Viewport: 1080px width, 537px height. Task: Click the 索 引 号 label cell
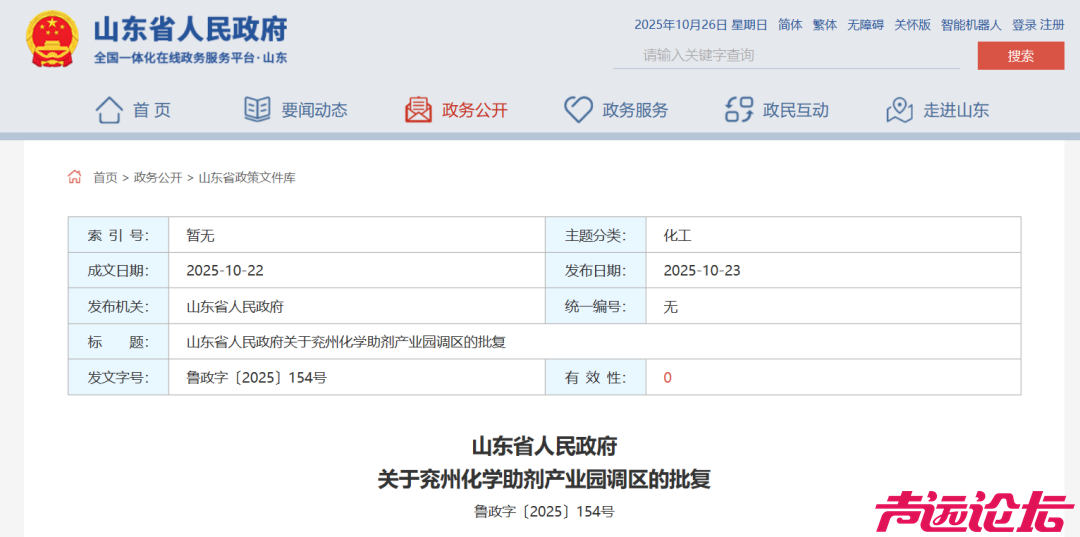[118, 235]
